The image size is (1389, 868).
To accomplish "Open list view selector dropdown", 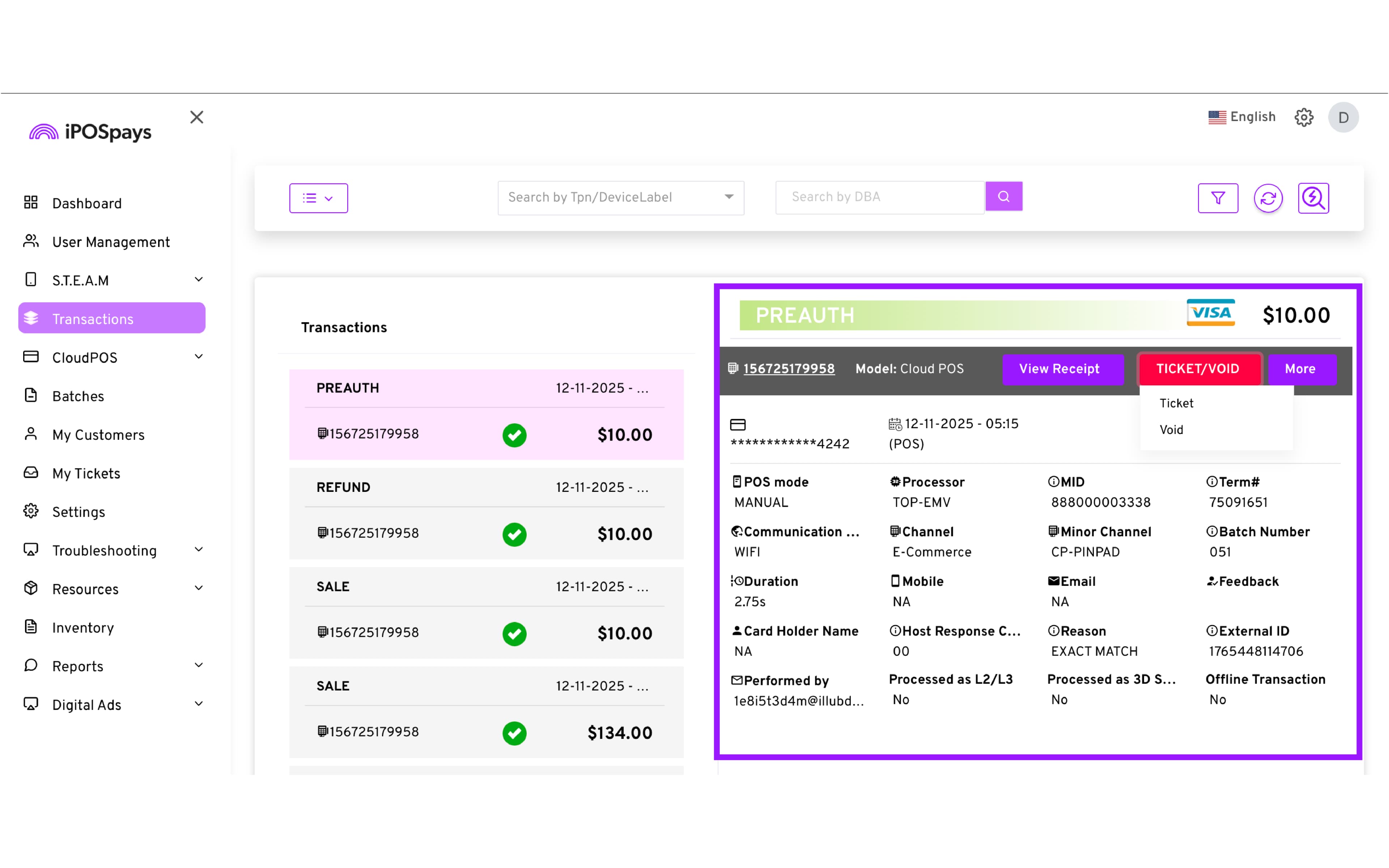I will [x=318, y=198].
